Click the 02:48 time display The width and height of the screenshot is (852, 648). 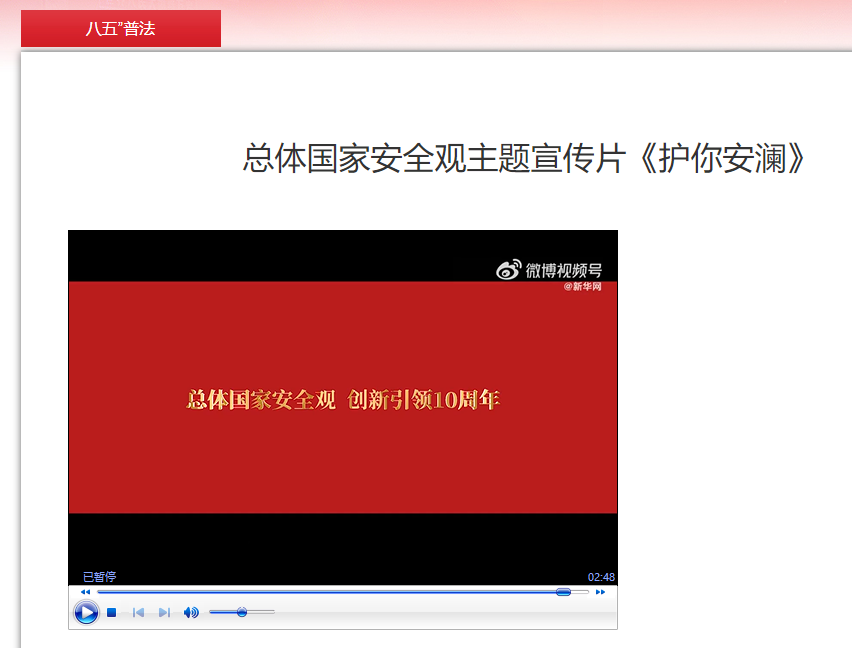click(601, 577)
